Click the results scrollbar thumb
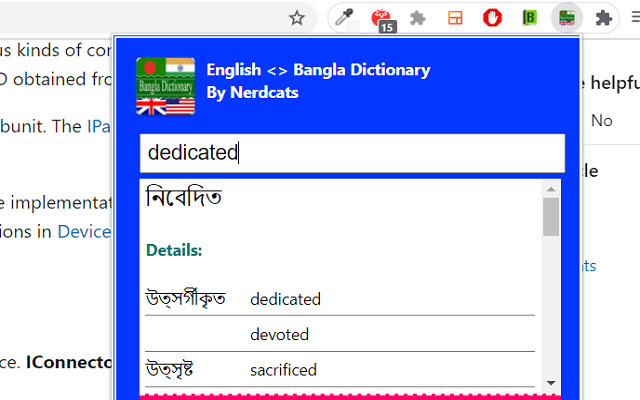Screen dimensions: 640x400 551,216
